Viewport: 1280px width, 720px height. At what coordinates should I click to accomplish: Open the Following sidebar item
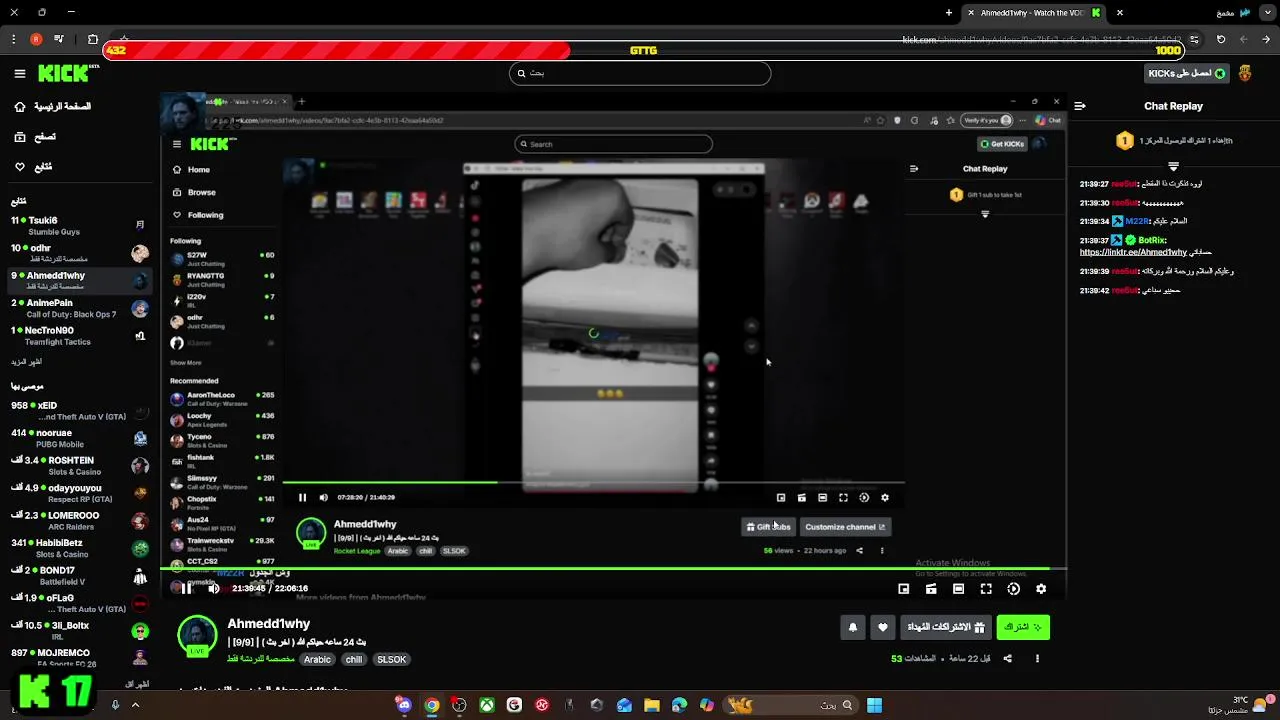point(33,166)
